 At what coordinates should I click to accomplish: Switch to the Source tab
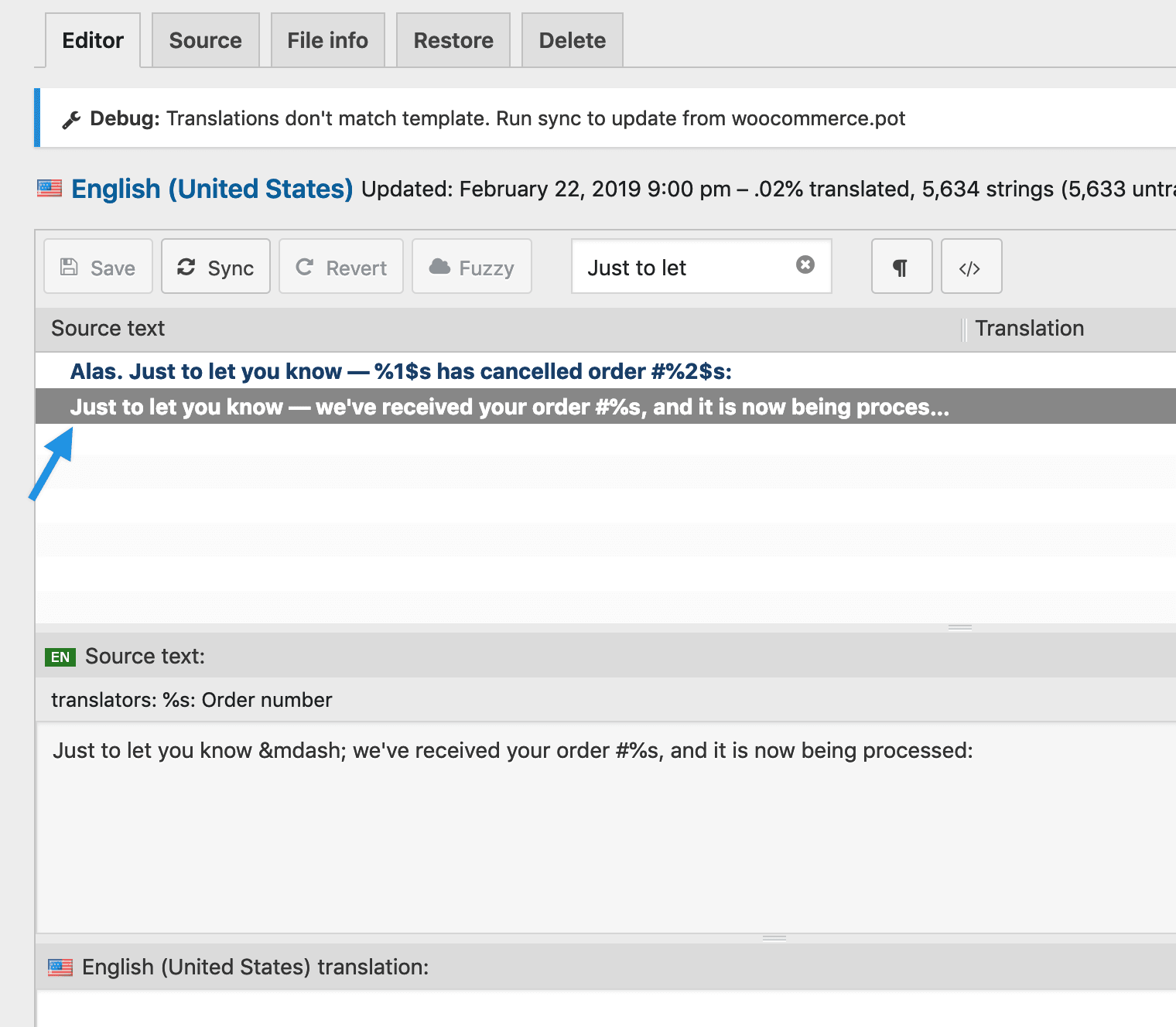point(205,40)
